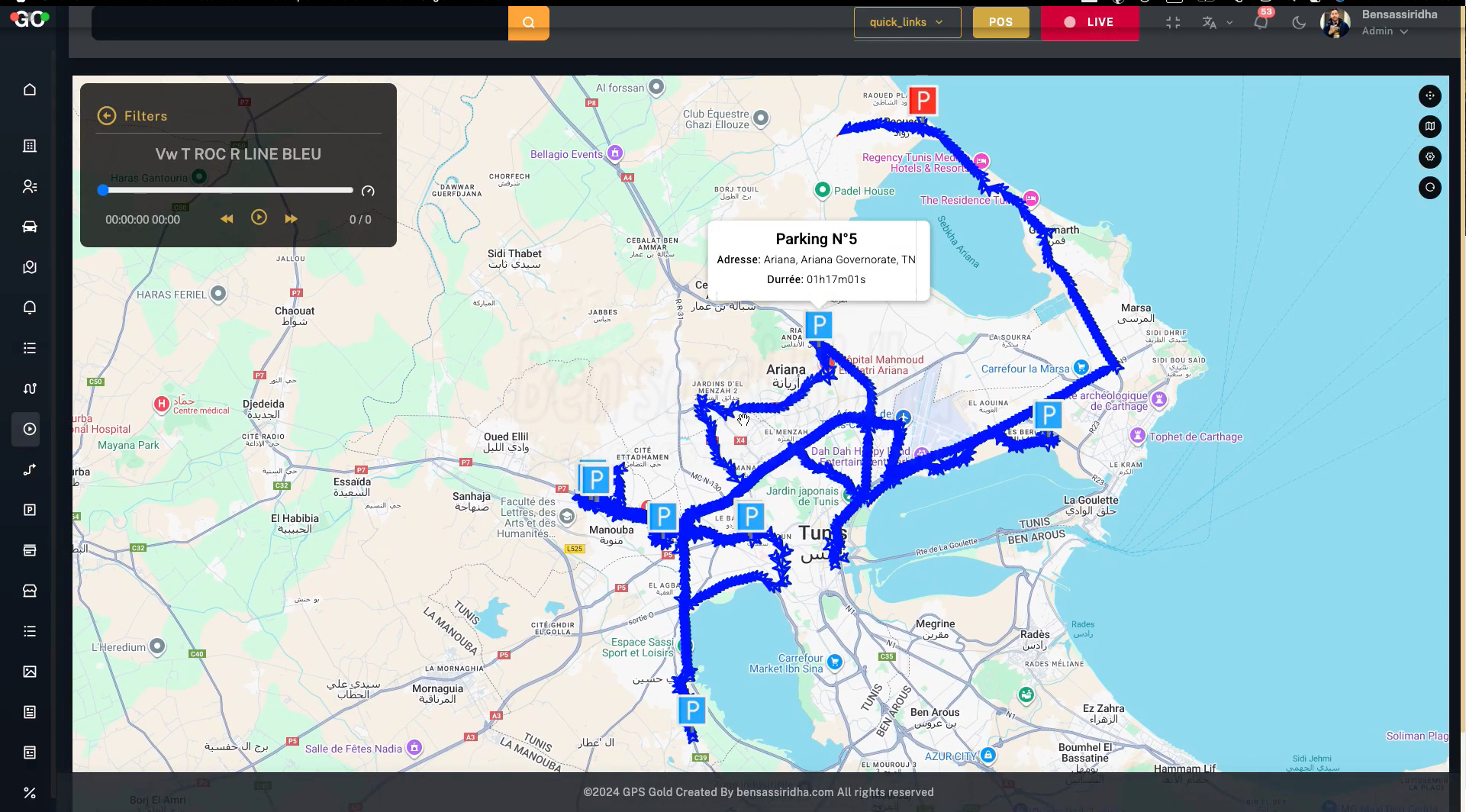
Task: Expand the quick_links dropdown
Action: click(x=907, y=22)
